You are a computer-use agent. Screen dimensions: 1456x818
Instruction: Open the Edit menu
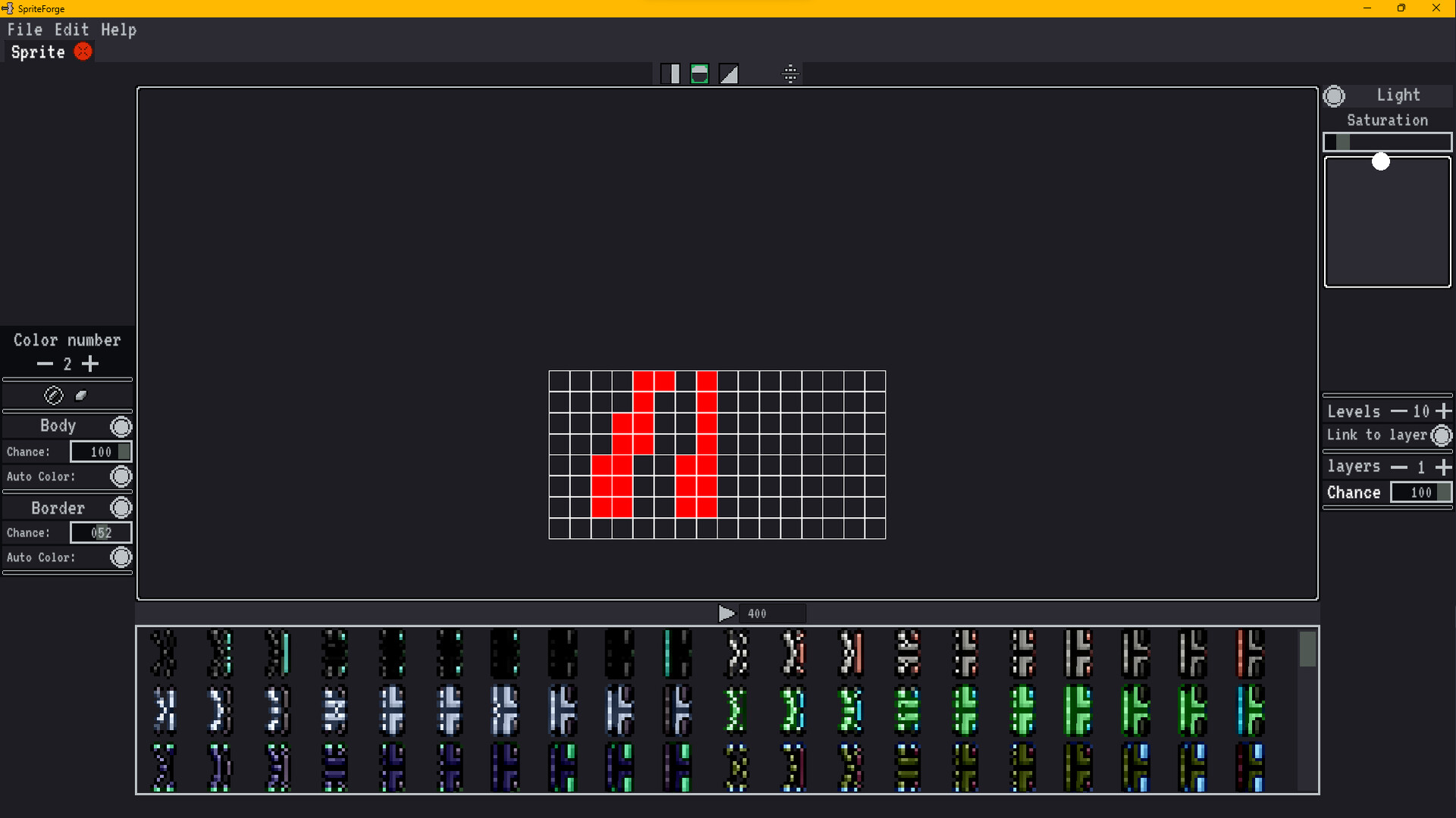coord(71,30)
